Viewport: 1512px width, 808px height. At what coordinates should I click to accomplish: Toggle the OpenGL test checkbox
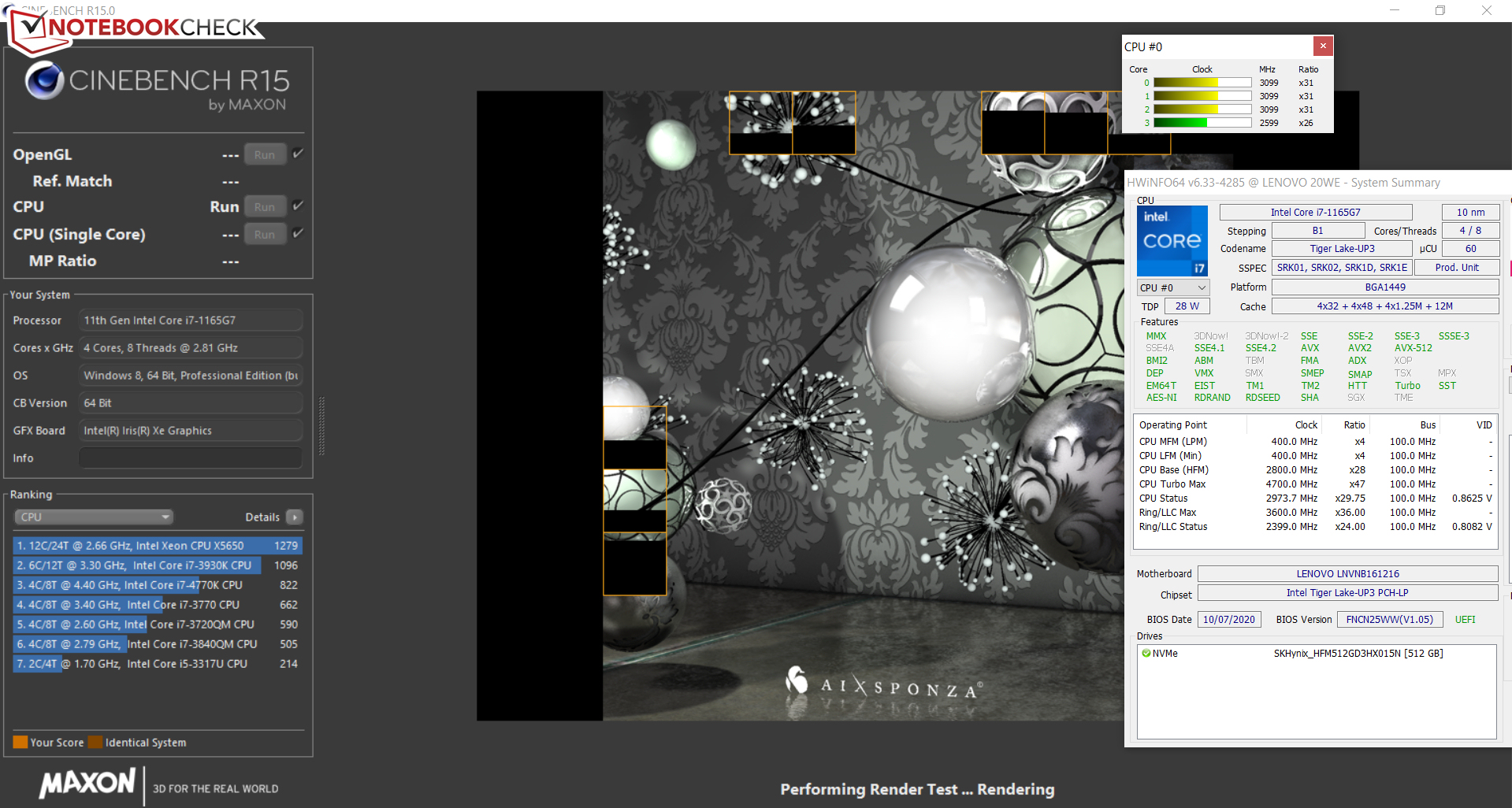(x=298, y=154)
